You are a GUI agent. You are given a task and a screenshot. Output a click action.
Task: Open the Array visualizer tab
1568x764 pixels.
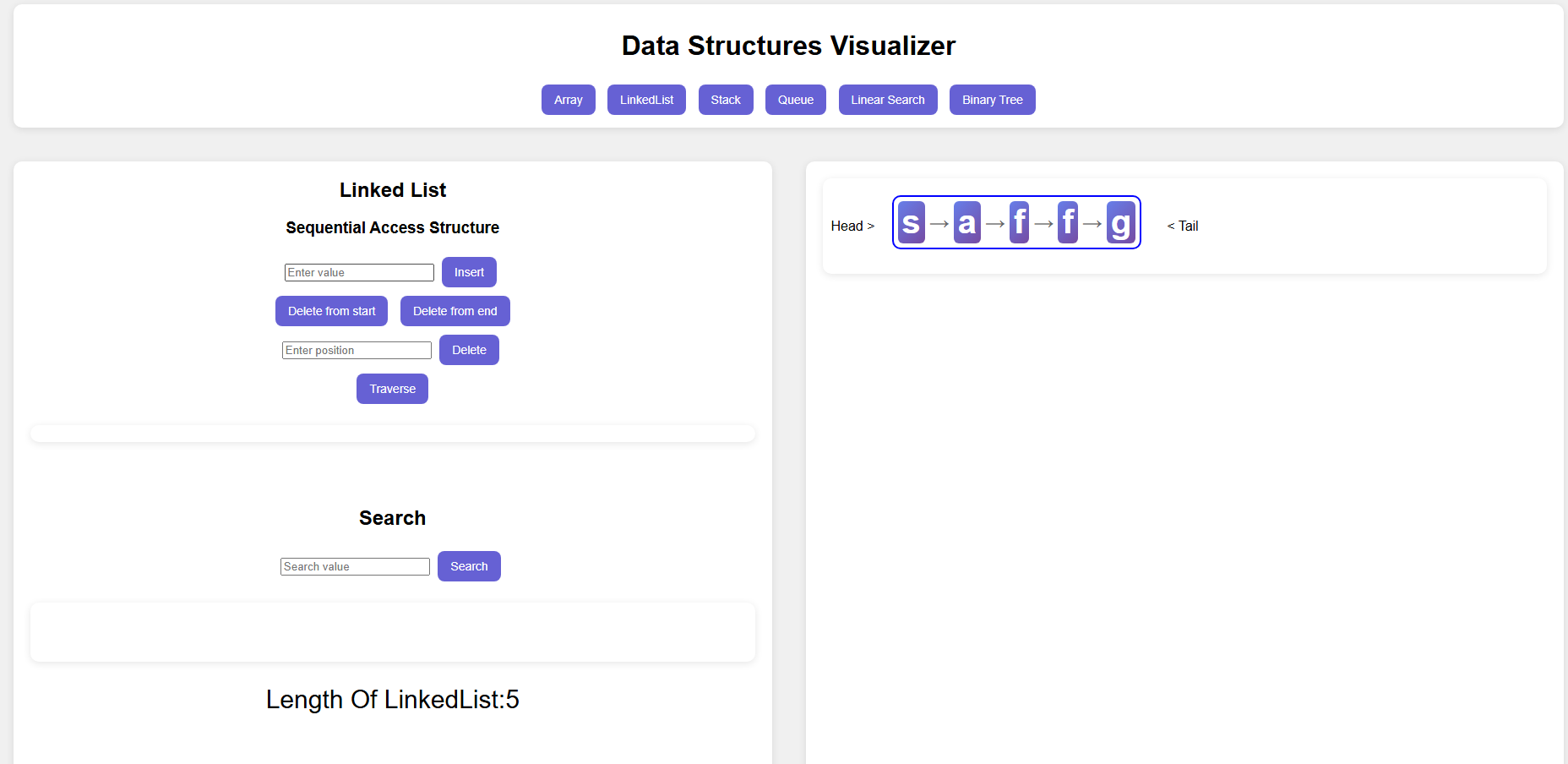[568, 100]
